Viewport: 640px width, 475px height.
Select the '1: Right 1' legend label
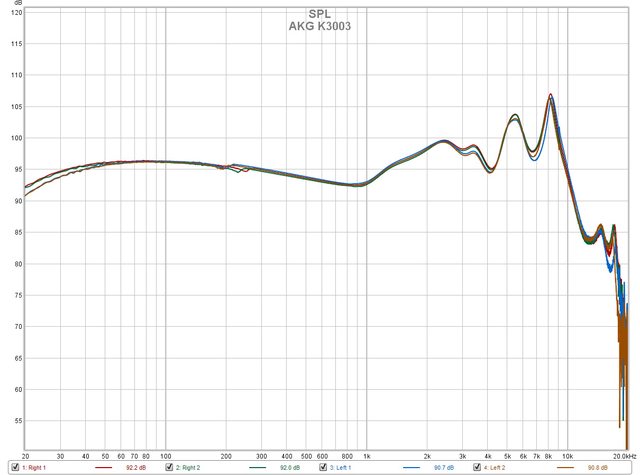(35, 467)
